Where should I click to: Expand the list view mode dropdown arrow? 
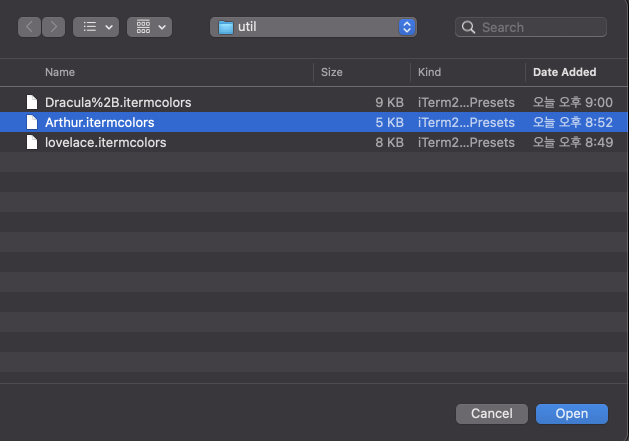pyautogui.click(x=109, y=27)
